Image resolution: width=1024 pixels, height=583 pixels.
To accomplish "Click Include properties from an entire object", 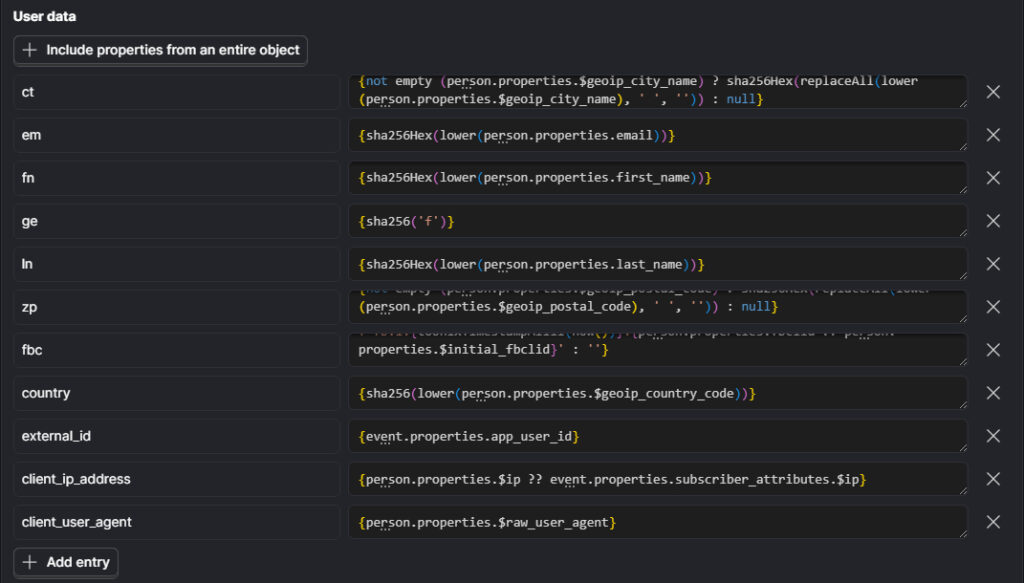I will (160, 50).
